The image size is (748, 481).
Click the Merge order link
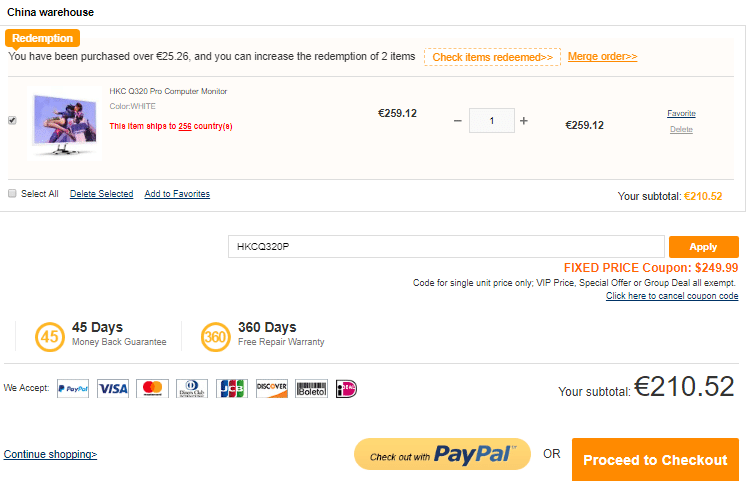(602, 57)
